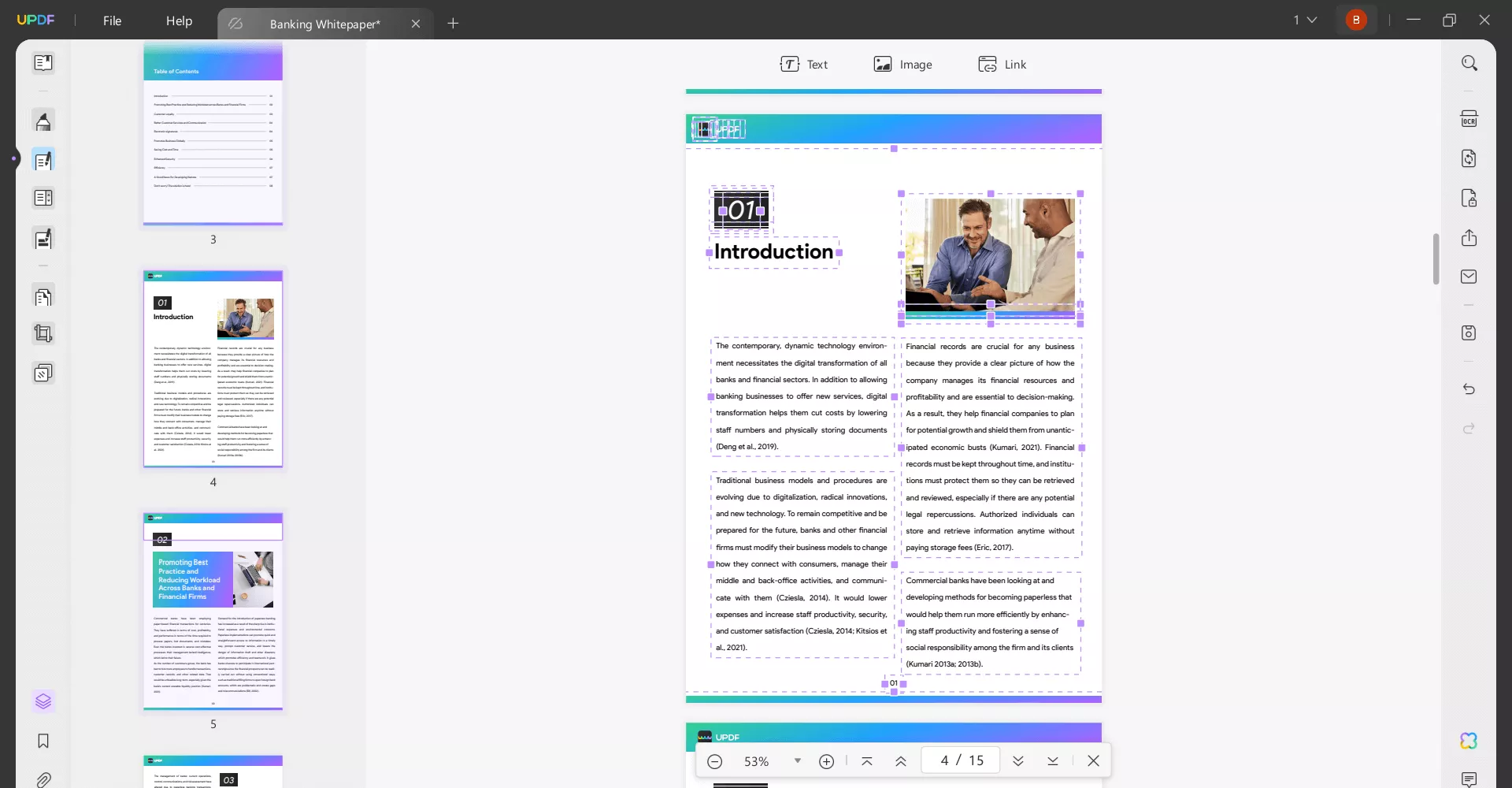Open the Help menu
Viewport: 1512px width, 788px height.
pos(179,20)
